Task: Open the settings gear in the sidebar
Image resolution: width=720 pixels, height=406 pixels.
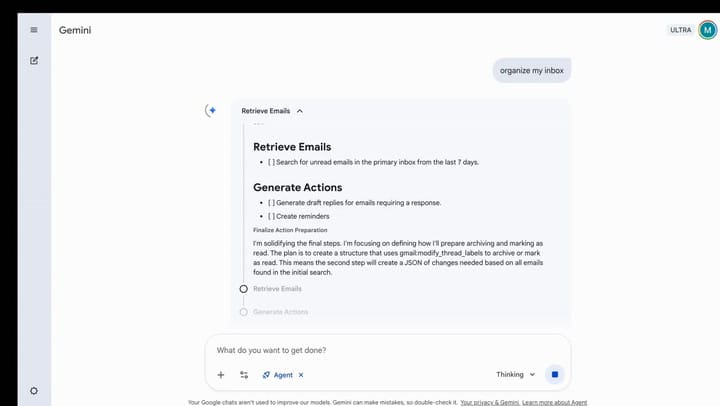Action: (34, 390)
